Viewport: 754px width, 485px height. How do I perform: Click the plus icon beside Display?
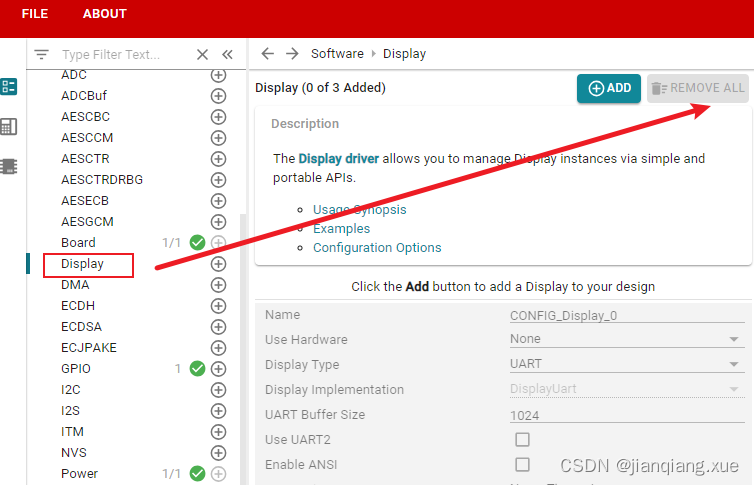pyautogui.click(x=218, y=264)
